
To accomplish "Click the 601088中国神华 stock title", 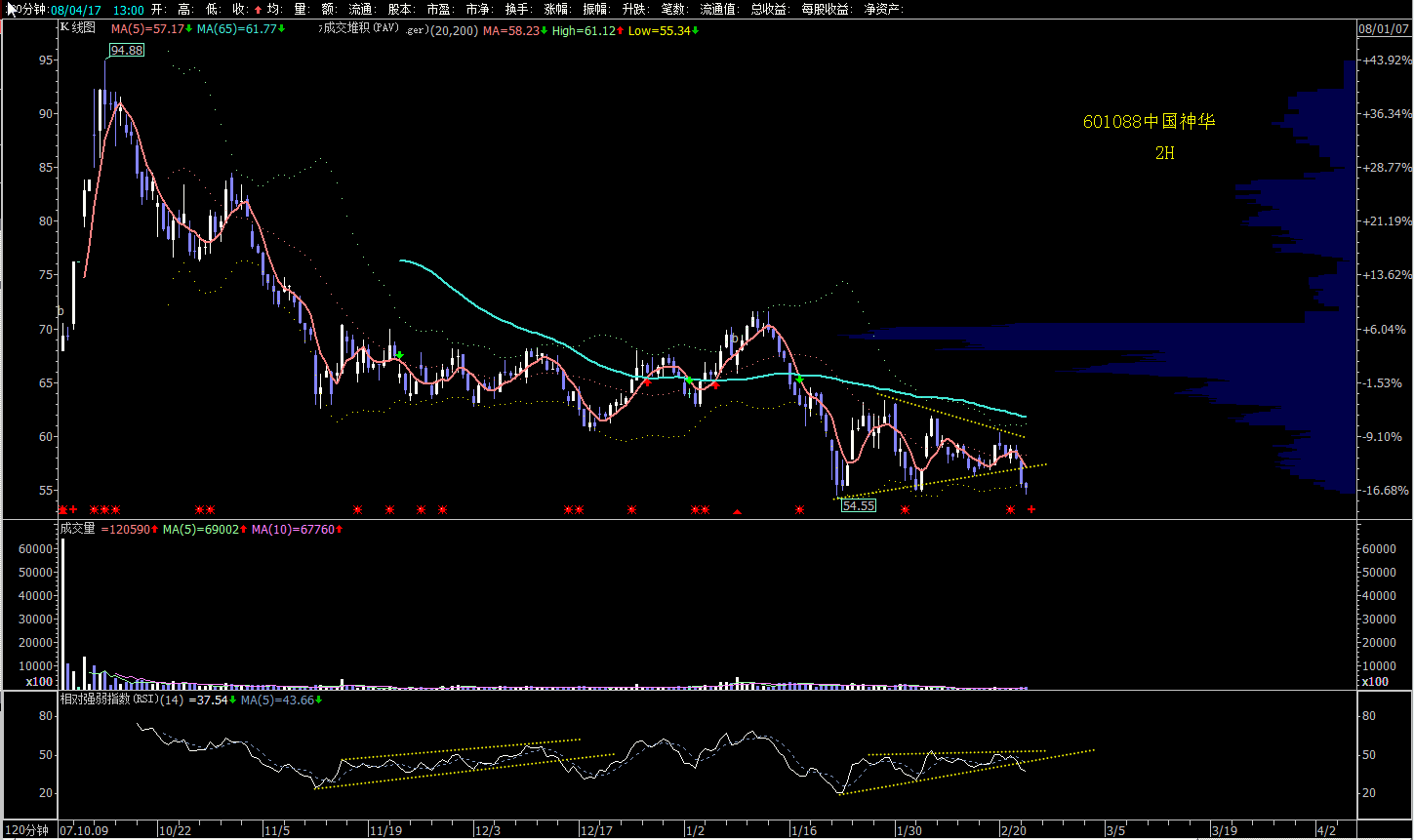I will pos(1149,122).
